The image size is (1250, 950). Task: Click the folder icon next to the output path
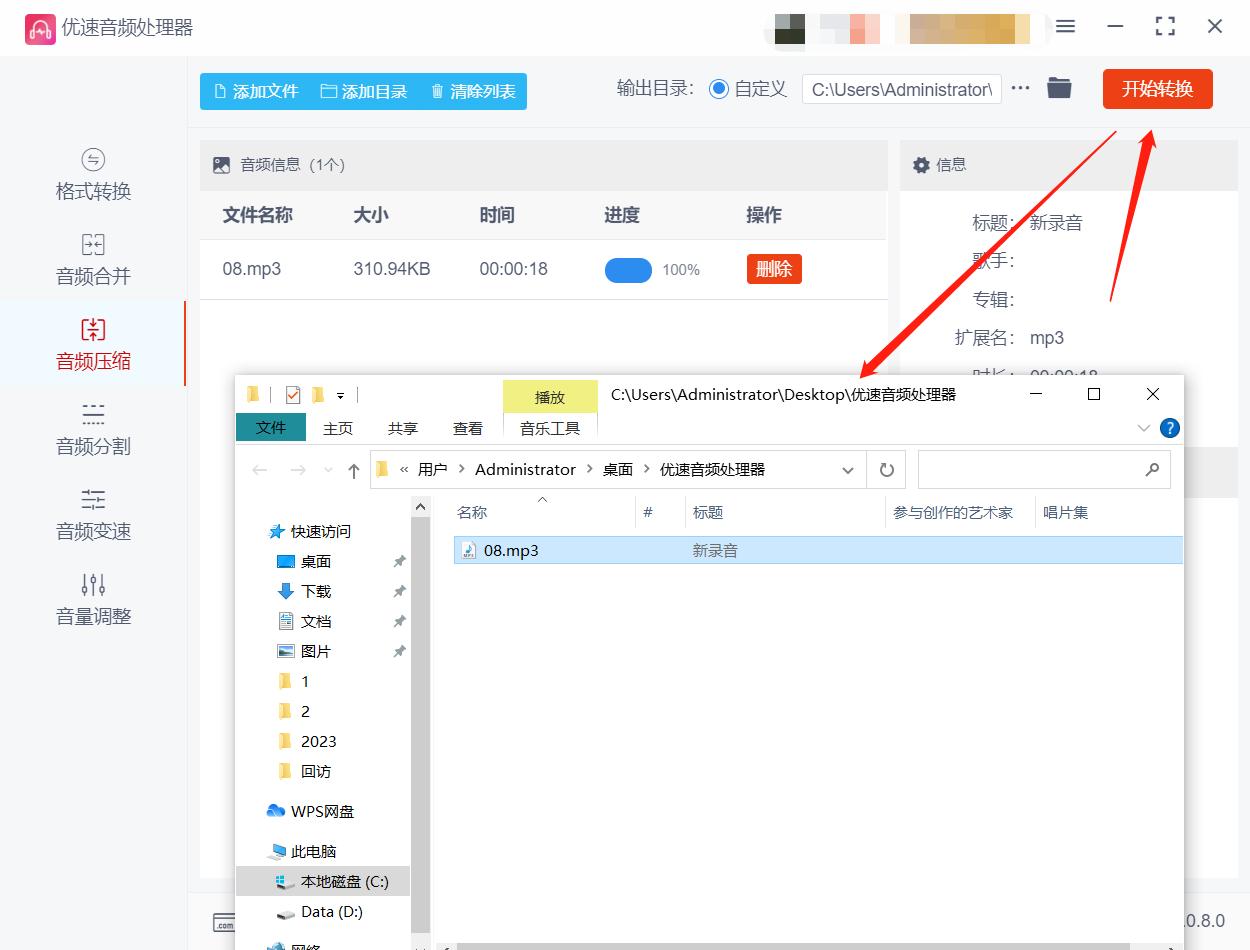[1059, 88]
